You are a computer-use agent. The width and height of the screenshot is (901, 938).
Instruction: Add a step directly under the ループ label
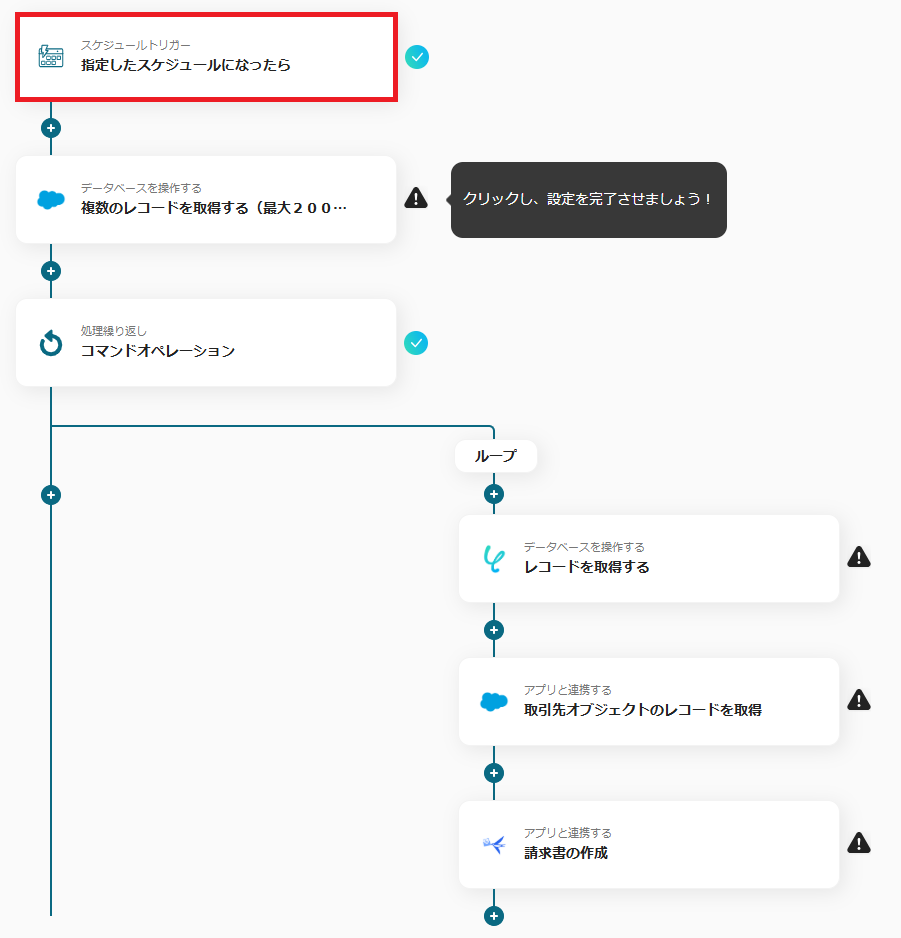click(x=494, y=494)
